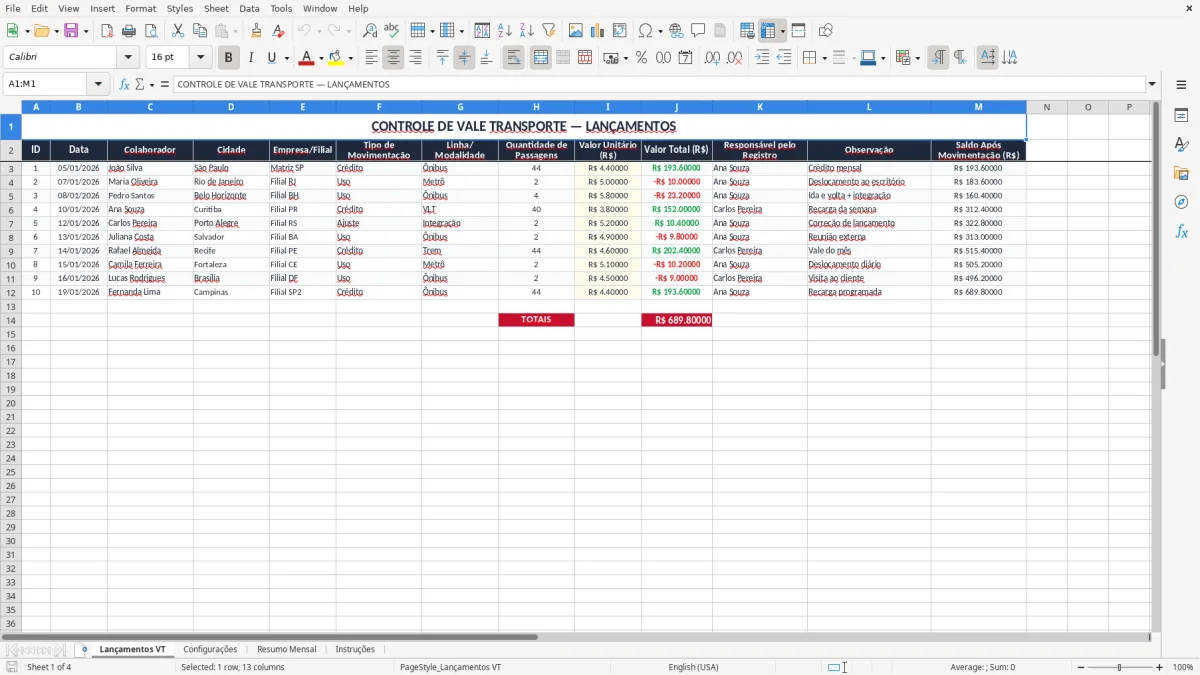The image size is (1200, 675).
Task: Adjust the zoom slider handle
Action: (x=1120, y=667)
